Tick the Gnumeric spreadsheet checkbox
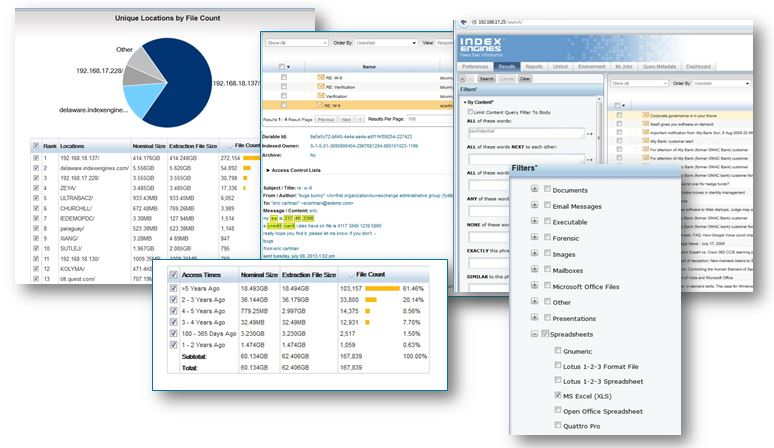Screen dimensions: 774x448 tap(558, 350)
